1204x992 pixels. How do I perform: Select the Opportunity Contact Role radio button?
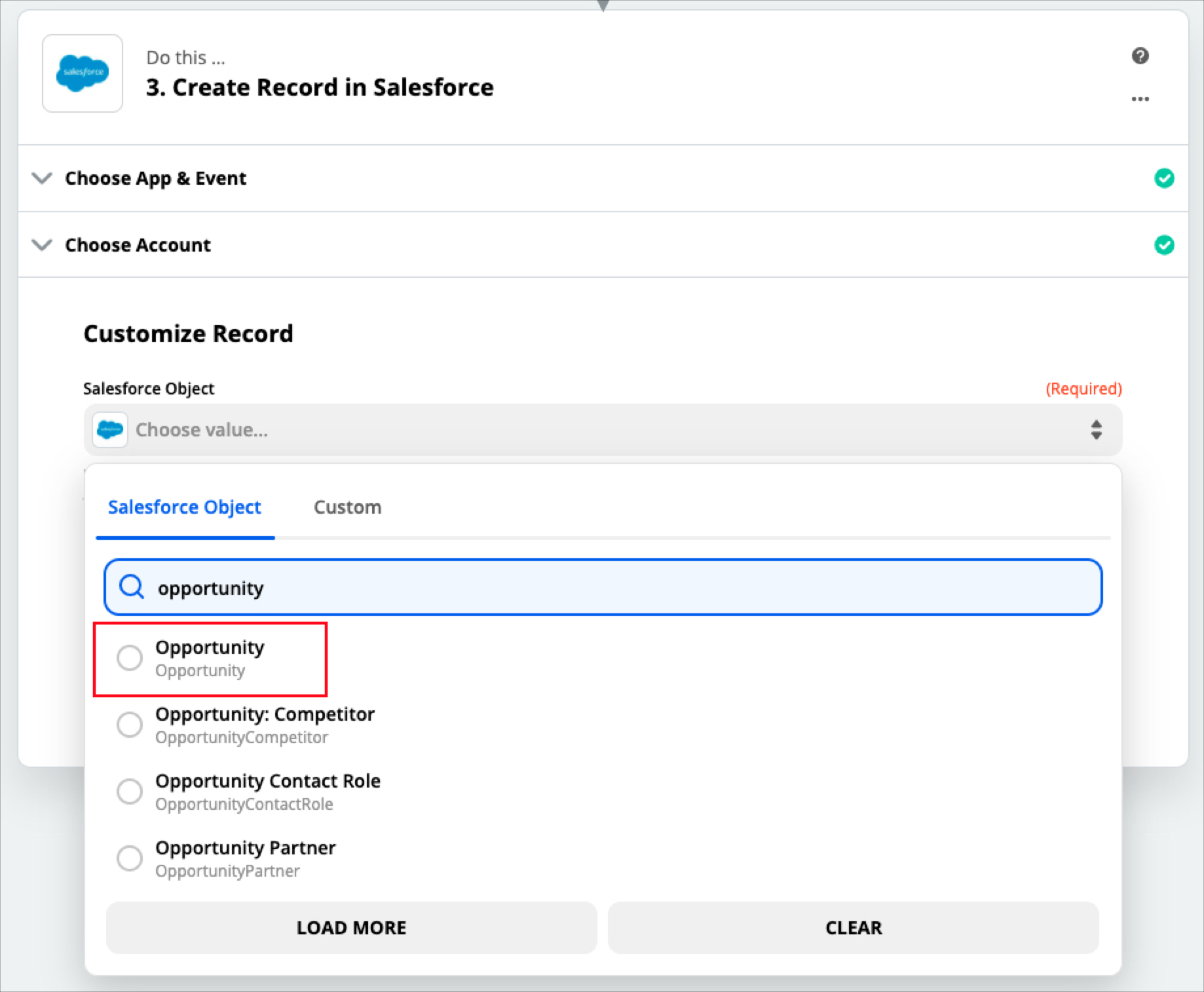point(130,792)
